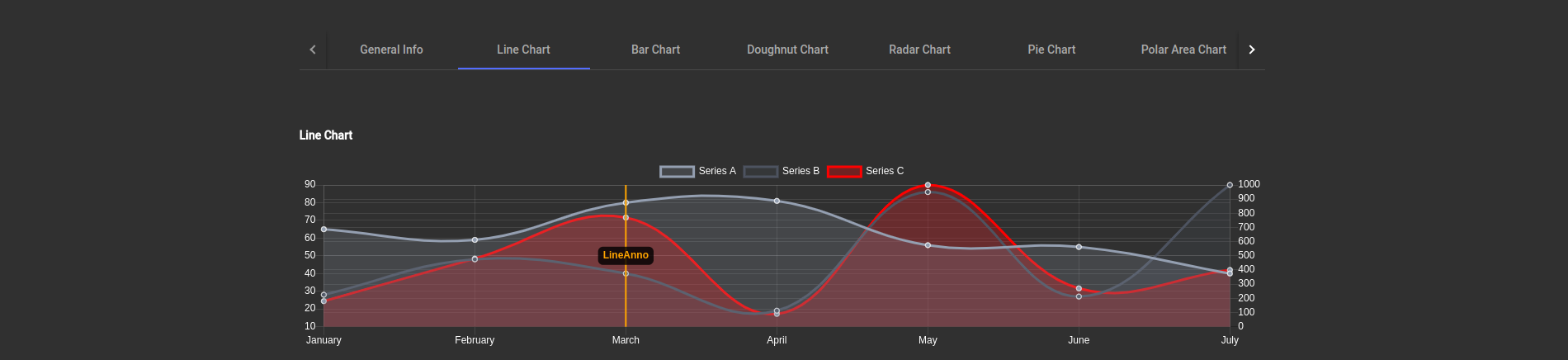Click the Series C peak point at May
This screenshot has height=360, width=1568.
tap(928, 185)
